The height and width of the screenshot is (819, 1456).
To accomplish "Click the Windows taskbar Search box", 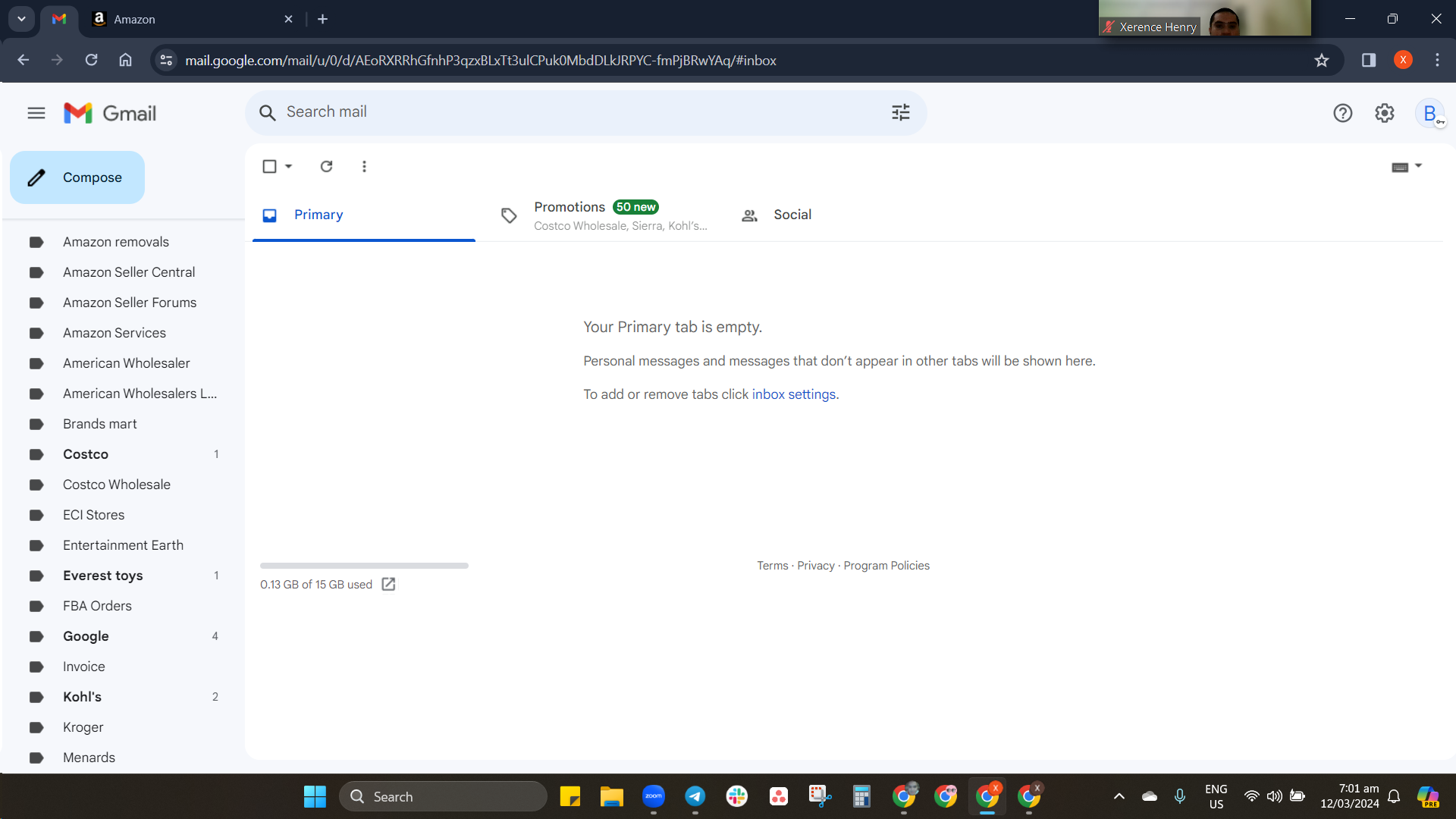I will 443,797.
